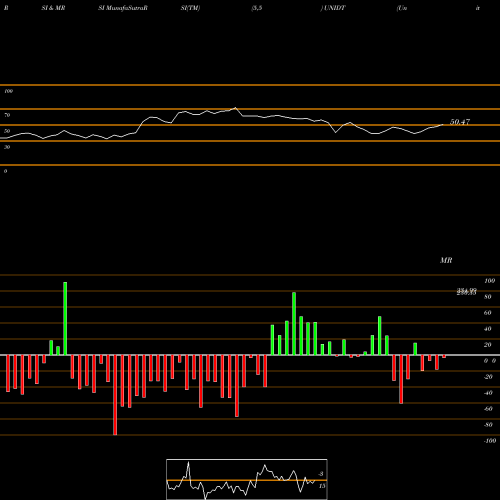Click the RSI axis label 30
Viewport: 500px width, 500px height.
pyautogui.click(x=7, y=147)
